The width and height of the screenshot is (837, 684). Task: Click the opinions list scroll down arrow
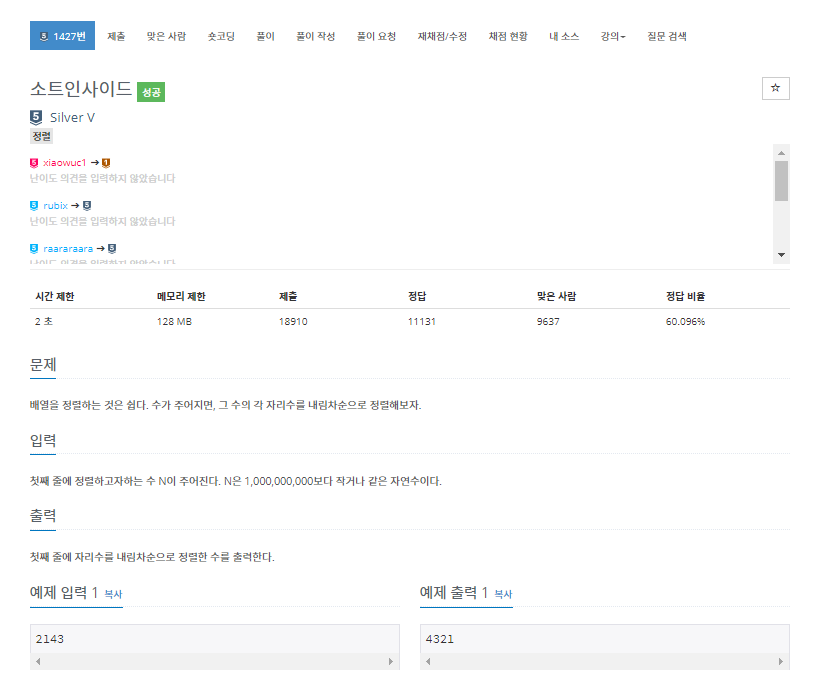tap(781, 255)
